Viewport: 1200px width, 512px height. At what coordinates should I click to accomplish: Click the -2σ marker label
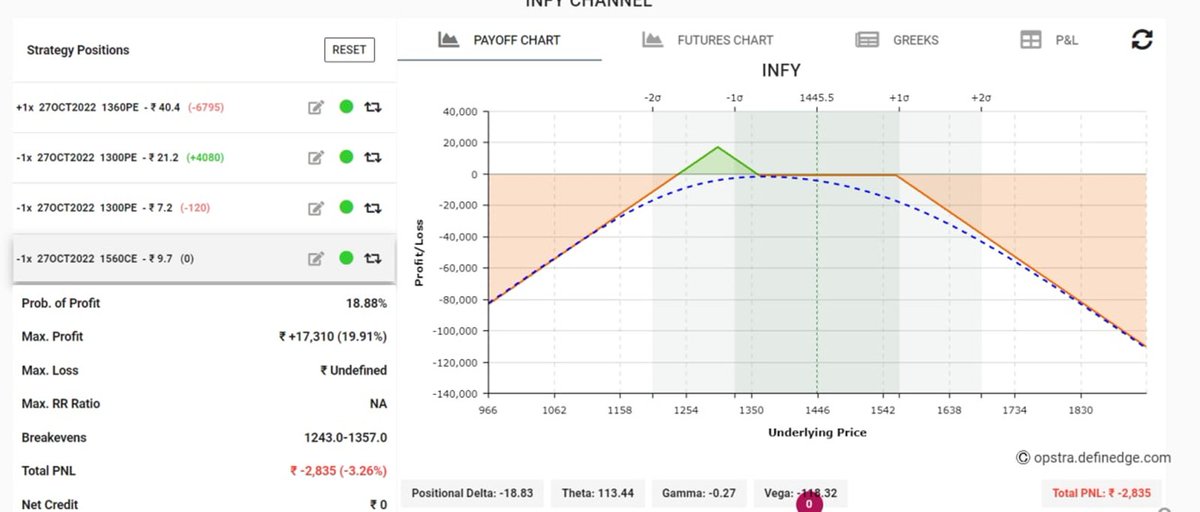pyautogui.click(x=652, y=98)
